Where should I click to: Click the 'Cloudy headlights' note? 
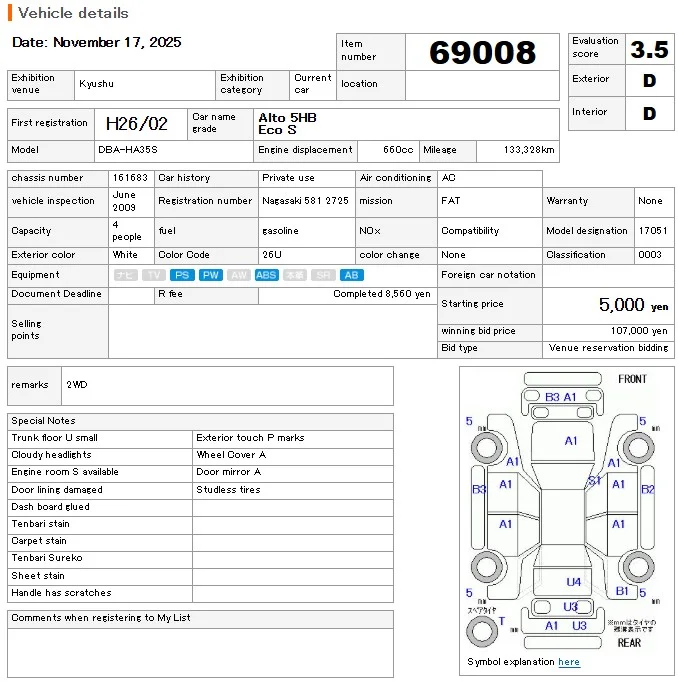tap(51, 455)
